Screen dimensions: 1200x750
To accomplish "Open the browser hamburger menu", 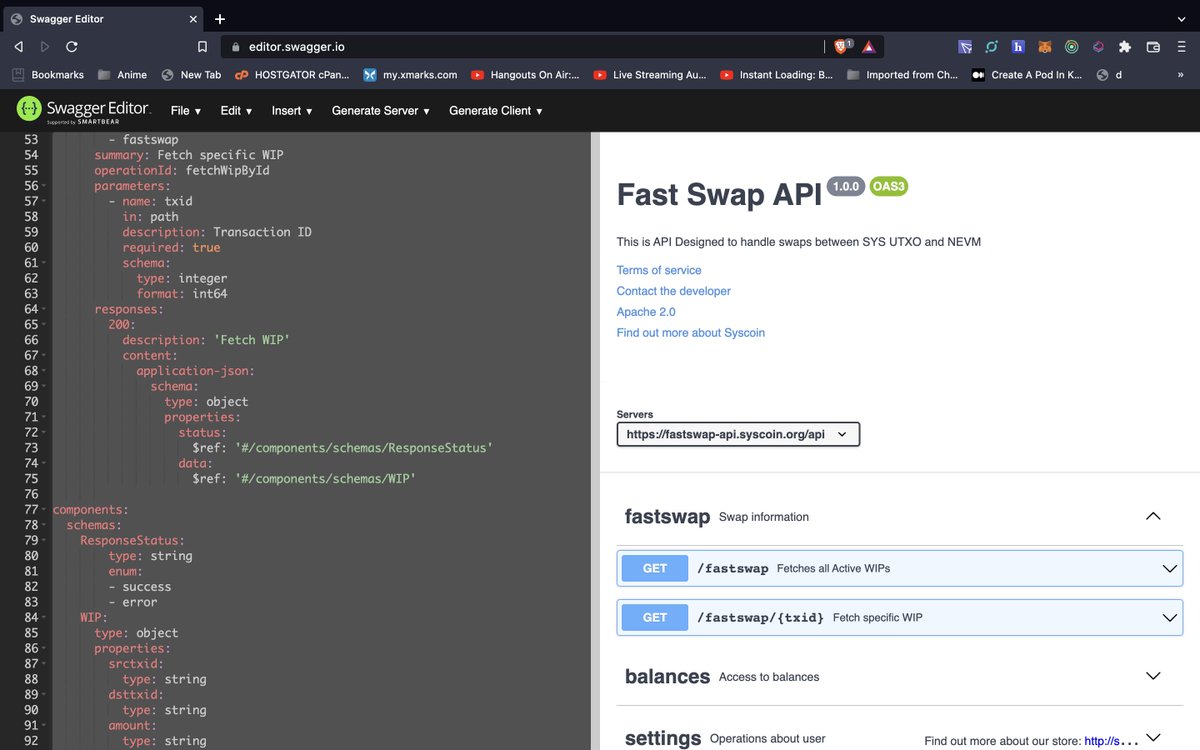I will tap(1181, 46).
